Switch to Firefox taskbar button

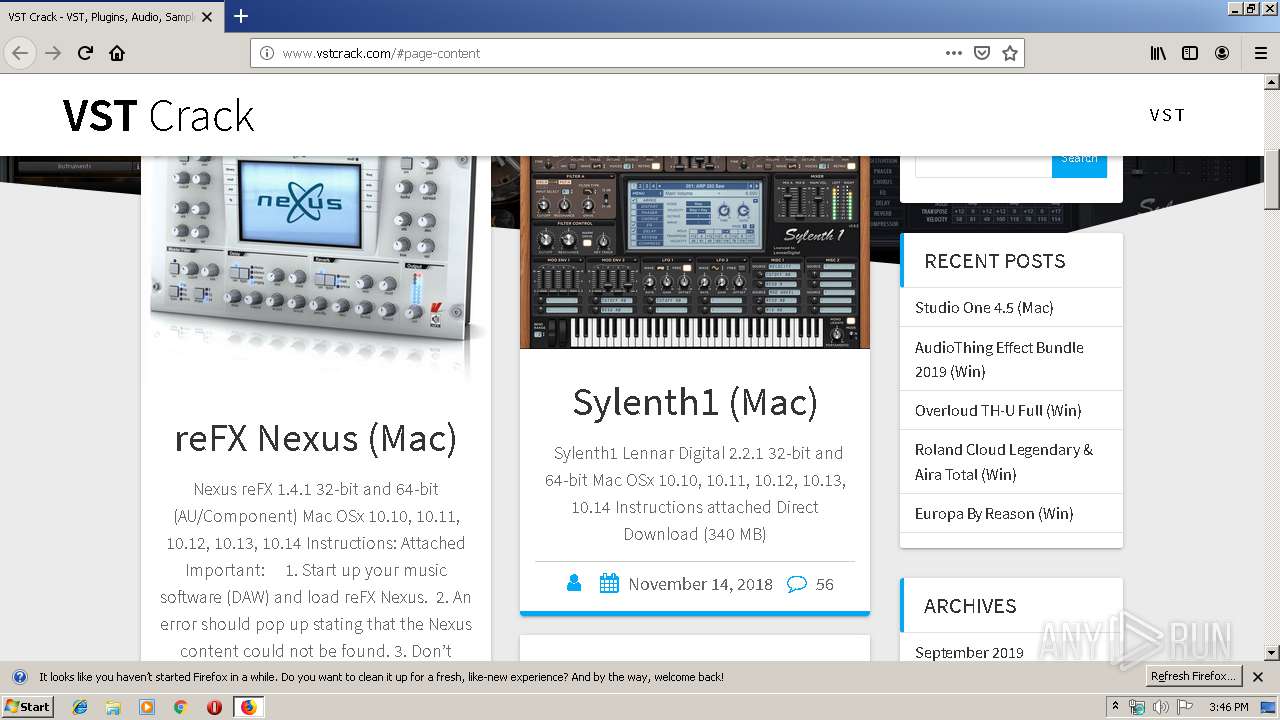click(x=248, y=707)
